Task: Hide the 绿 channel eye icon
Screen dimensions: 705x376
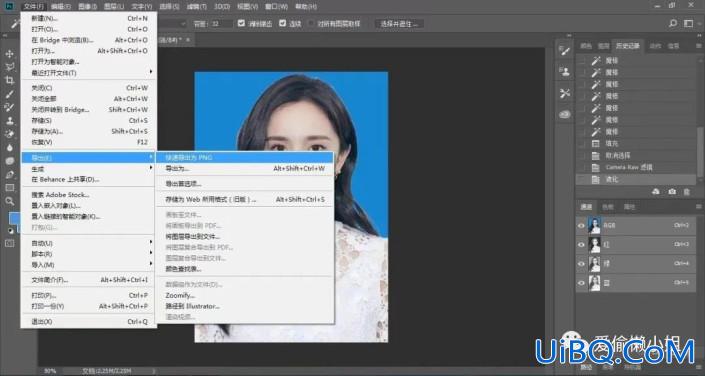Action: coord(581,264)
